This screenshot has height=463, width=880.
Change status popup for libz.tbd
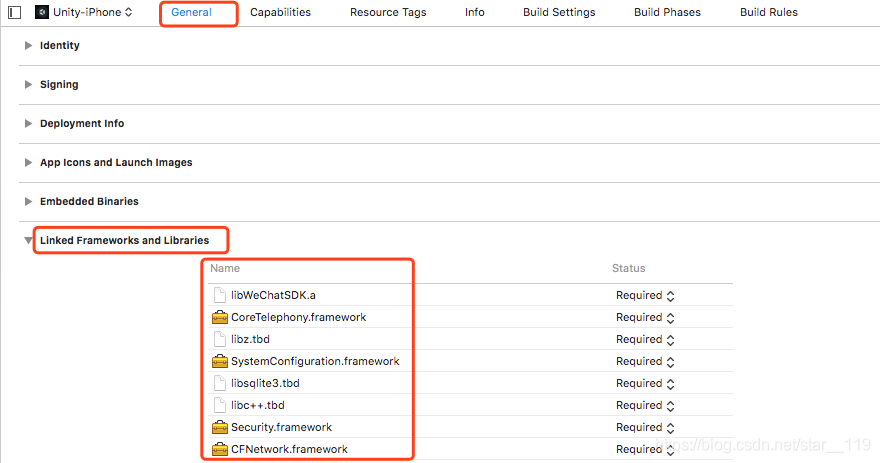(645, 339)
